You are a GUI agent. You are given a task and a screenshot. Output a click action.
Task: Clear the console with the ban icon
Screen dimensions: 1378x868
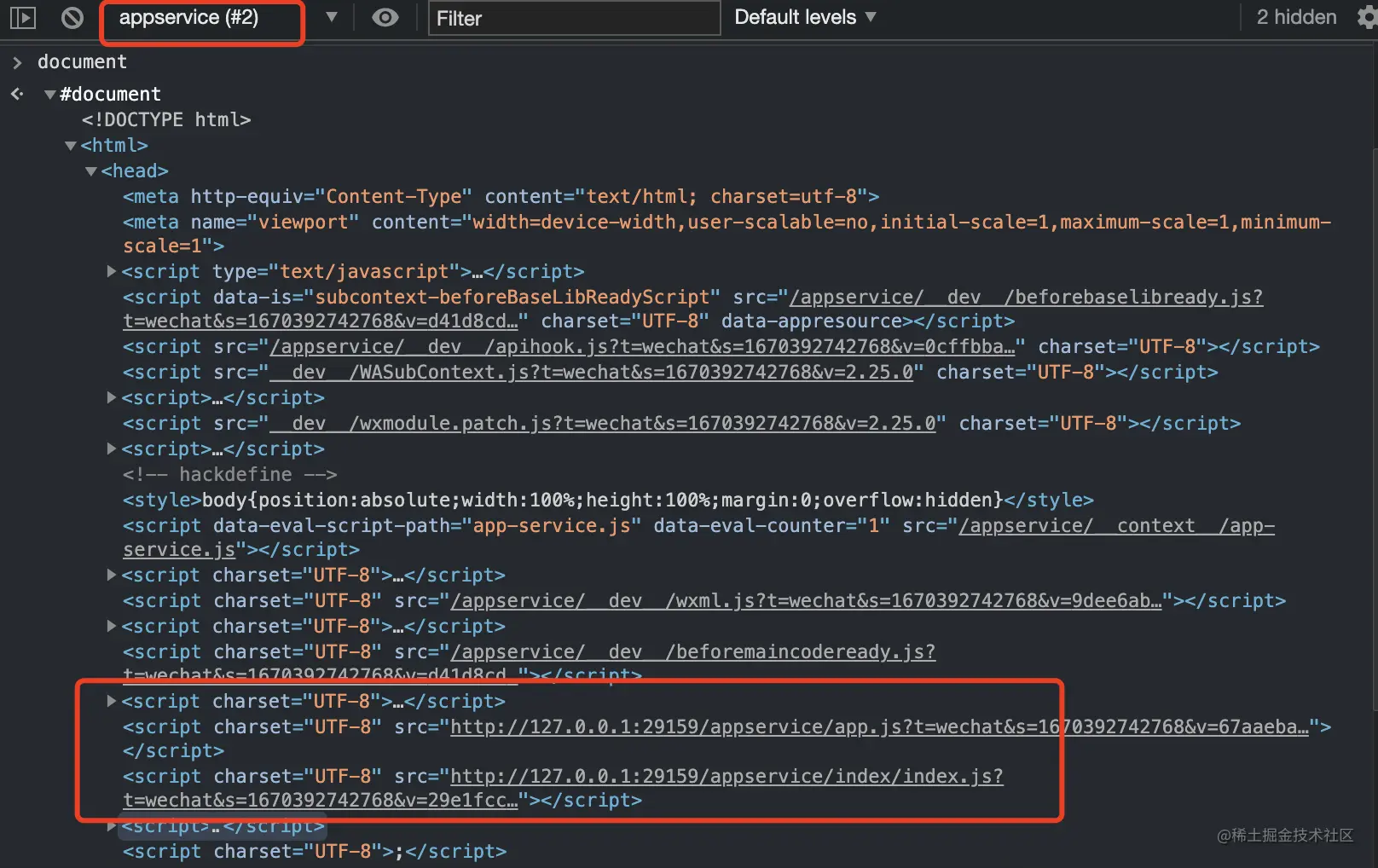coord(72,17)
